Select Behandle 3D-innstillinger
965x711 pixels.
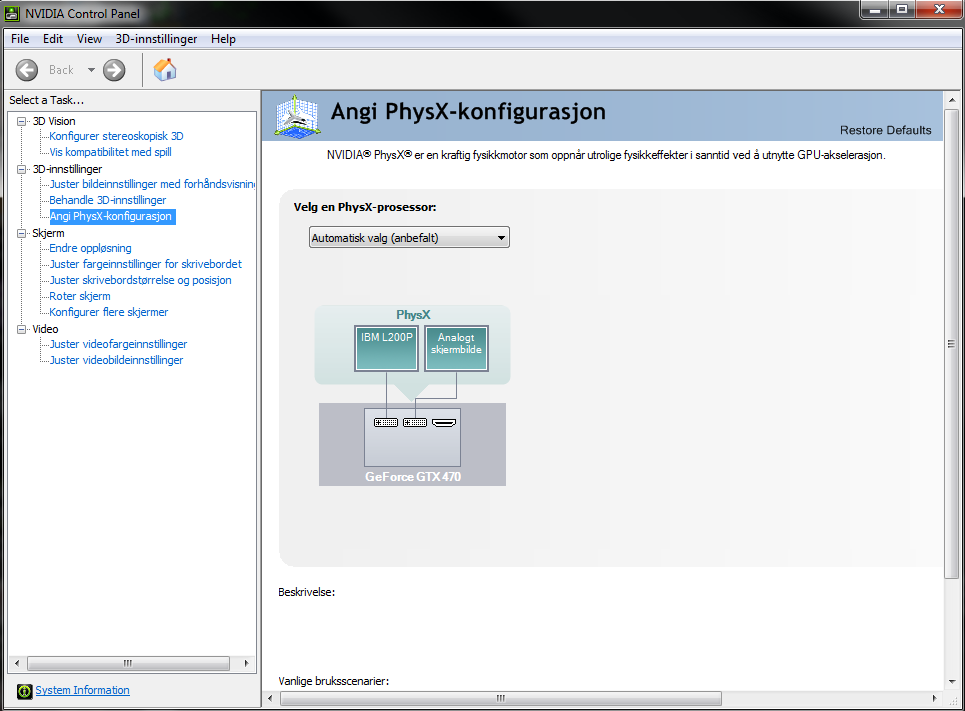pyautogui.click(x=108, y=200)
